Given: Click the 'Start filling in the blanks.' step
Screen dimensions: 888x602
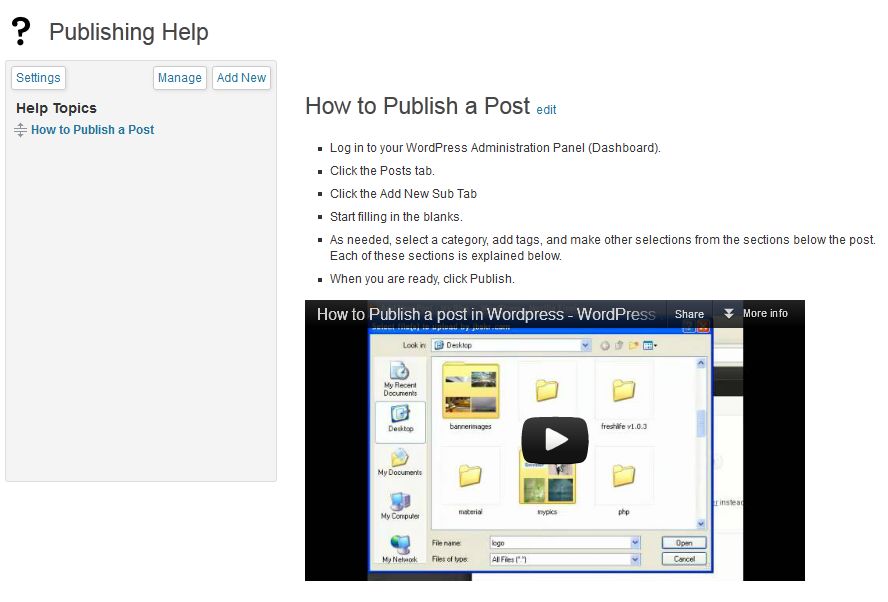Looking at the screenshot, I should pyautogui.click(x=396, y=217).
